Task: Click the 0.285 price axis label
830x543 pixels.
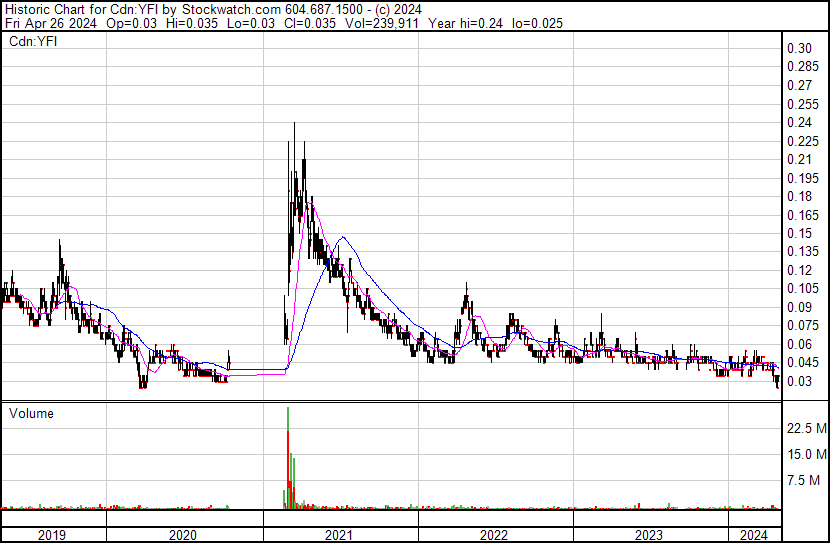Action: pyautogui.click(x=802, y=67)
